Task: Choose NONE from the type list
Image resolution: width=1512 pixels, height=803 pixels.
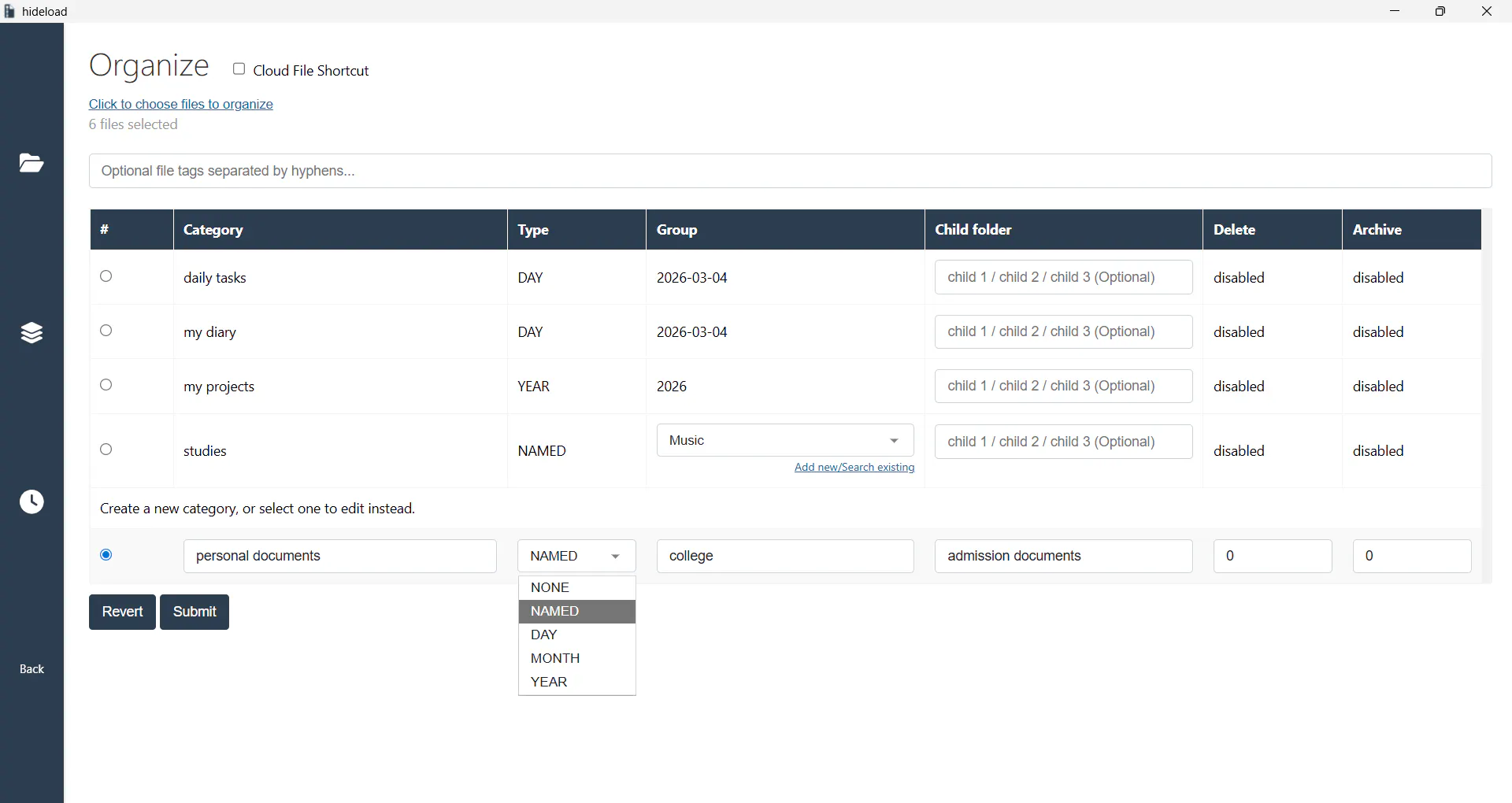Action: tap(576, 587)
